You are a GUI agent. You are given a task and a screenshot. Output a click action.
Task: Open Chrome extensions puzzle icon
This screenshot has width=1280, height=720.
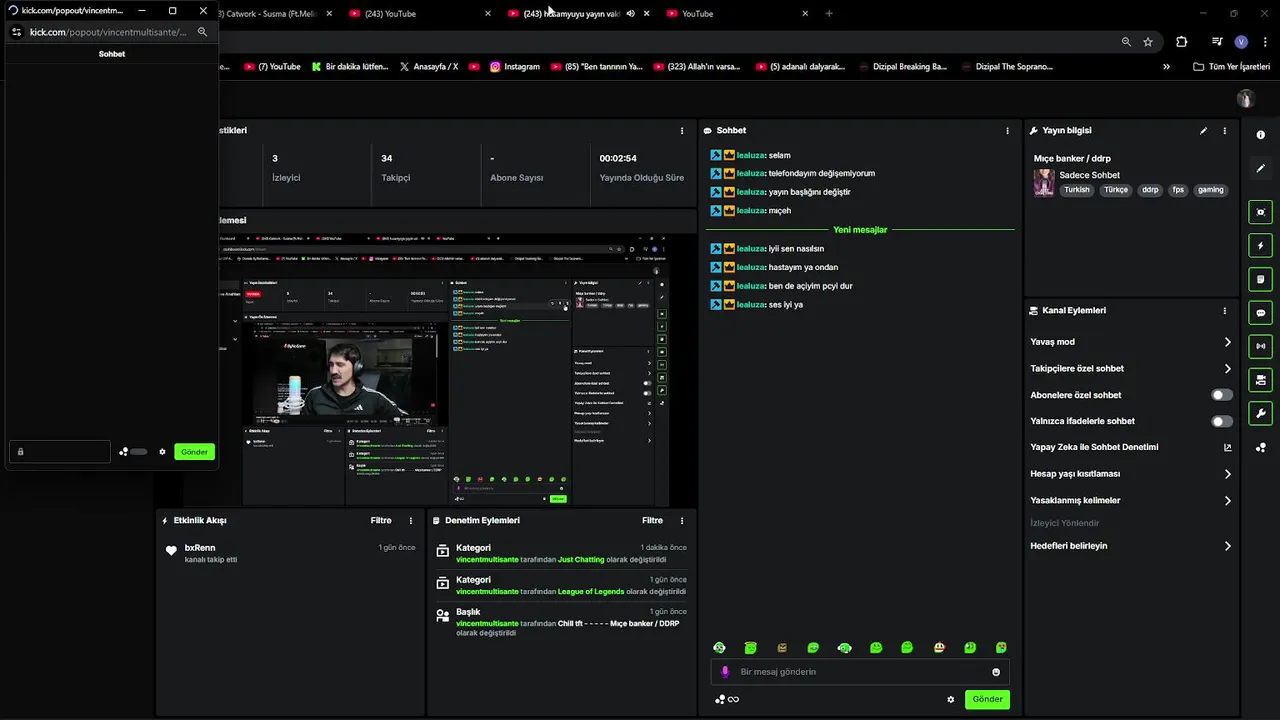1182,42
